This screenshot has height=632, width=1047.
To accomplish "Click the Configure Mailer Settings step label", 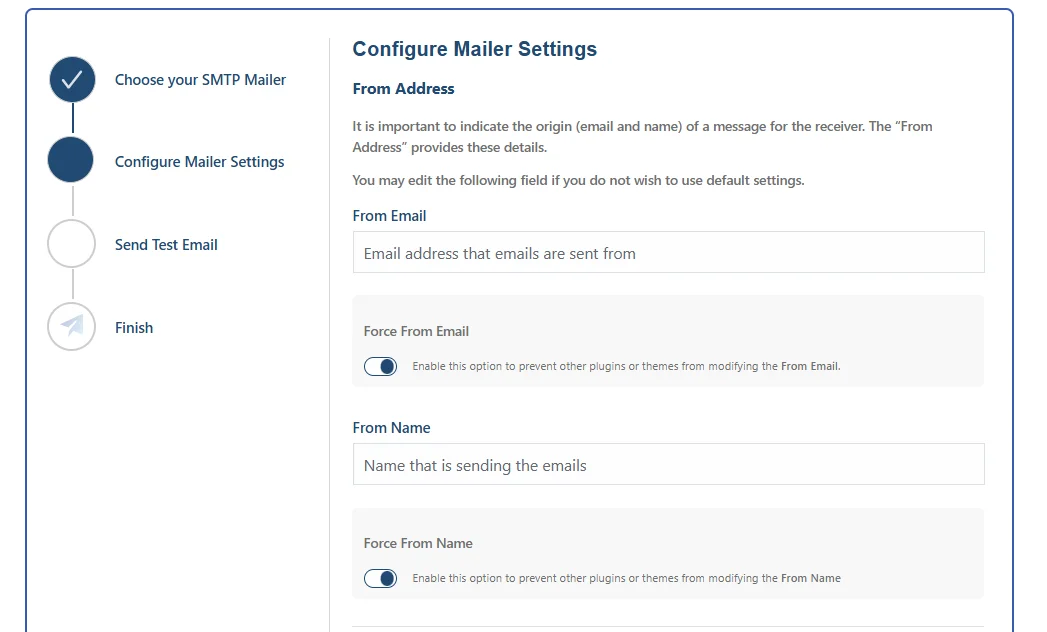I will point(199,161).
